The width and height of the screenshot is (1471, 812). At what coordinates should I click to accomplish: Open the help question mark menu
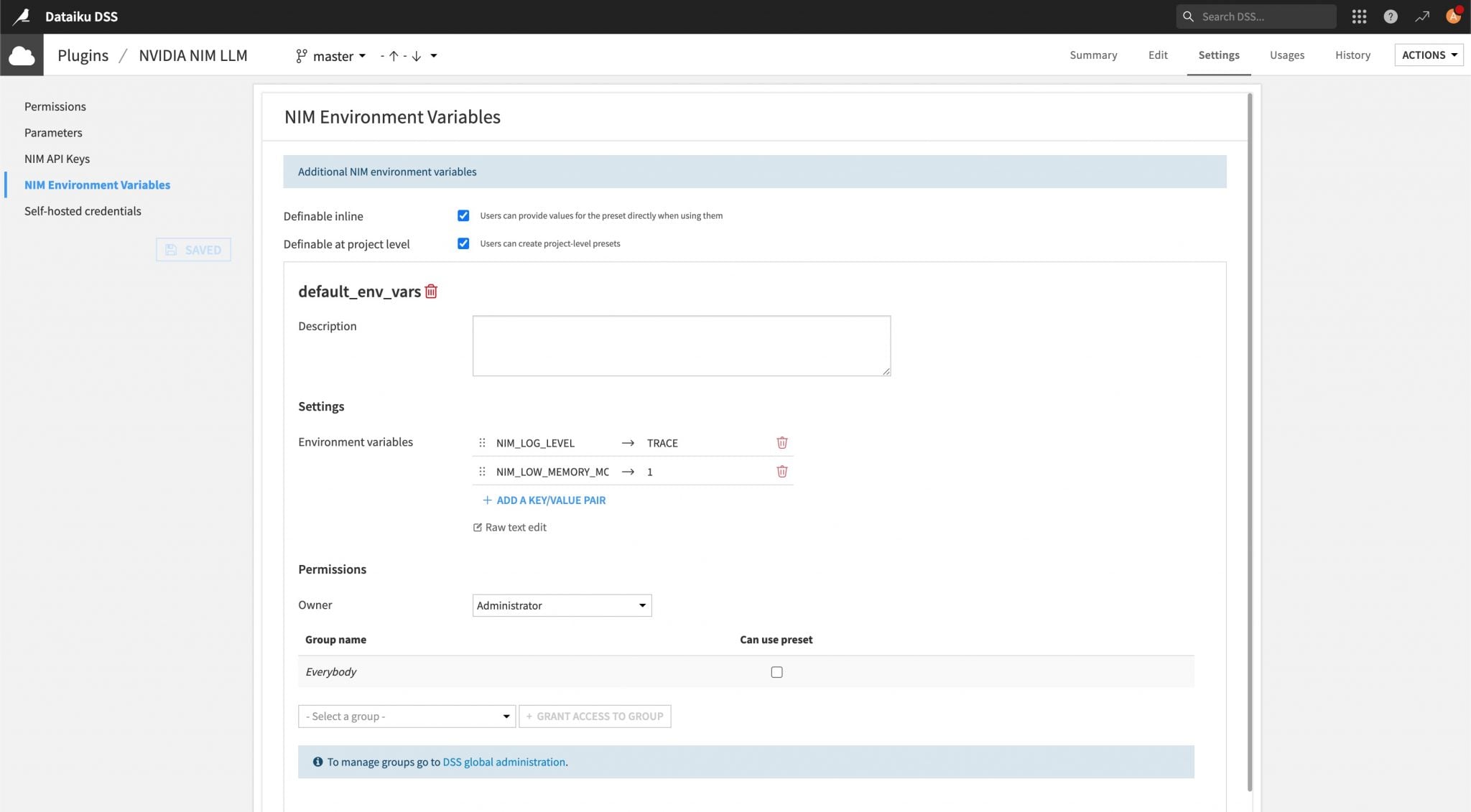(1390, 17)
